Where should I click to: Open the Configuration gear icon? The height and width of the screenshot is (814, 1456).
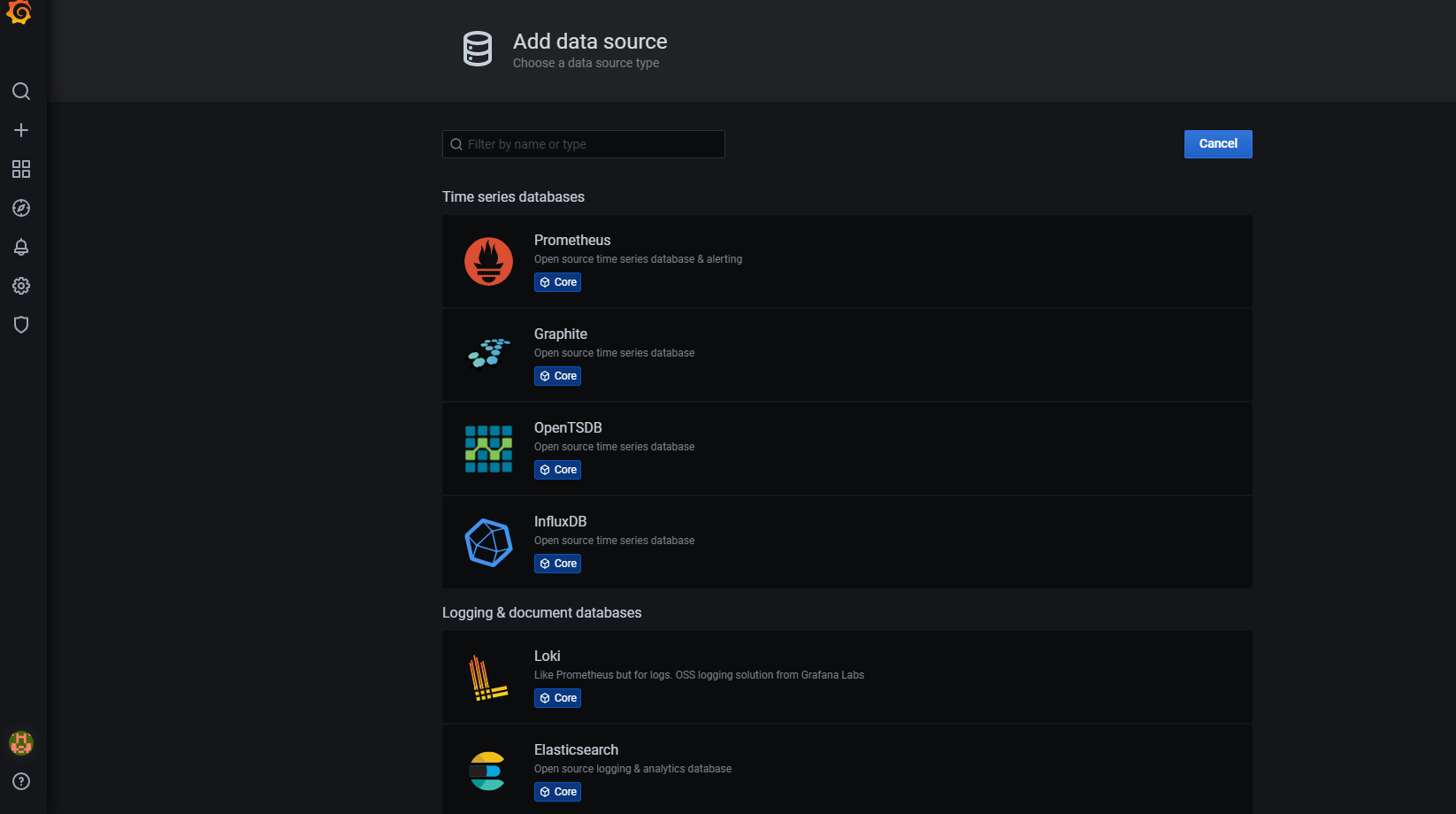point(21,286)
